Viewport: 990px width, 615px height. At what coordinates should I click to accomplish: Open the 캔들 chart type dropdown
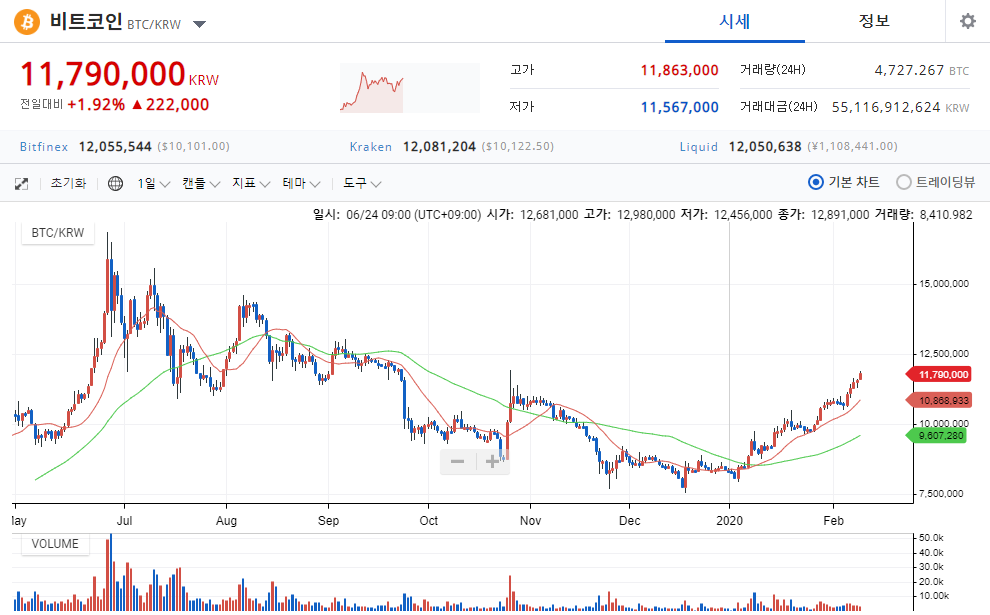coord(201,184)
